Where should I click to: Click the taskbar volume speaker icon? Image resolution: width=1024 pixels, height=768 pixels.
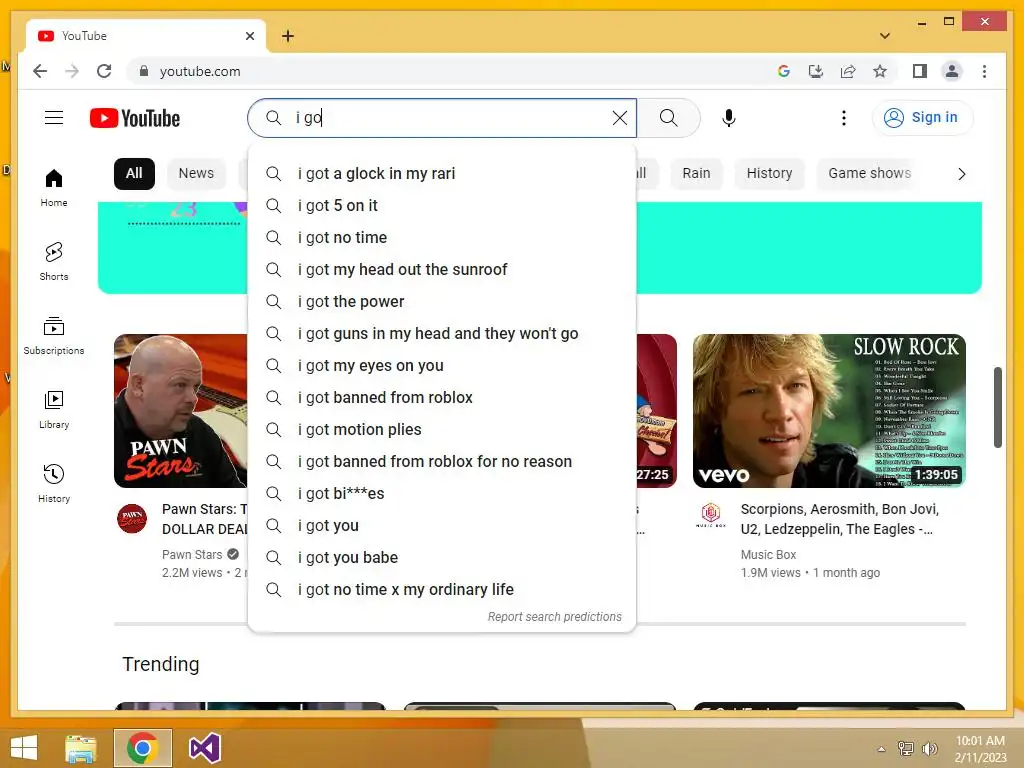click(x=929, y=748)
